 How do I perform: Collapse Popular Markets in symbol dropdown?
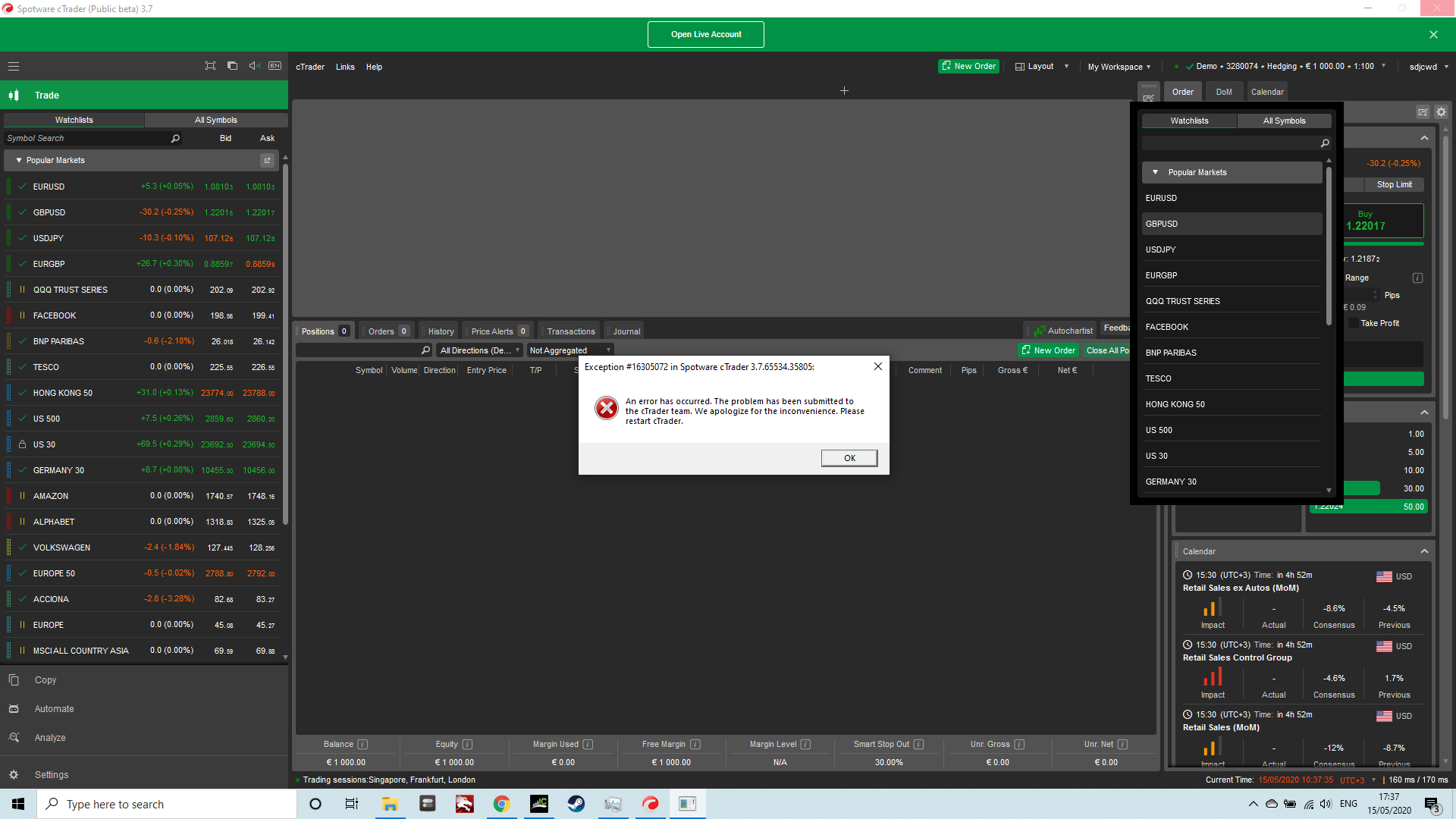coord(1155,172)
